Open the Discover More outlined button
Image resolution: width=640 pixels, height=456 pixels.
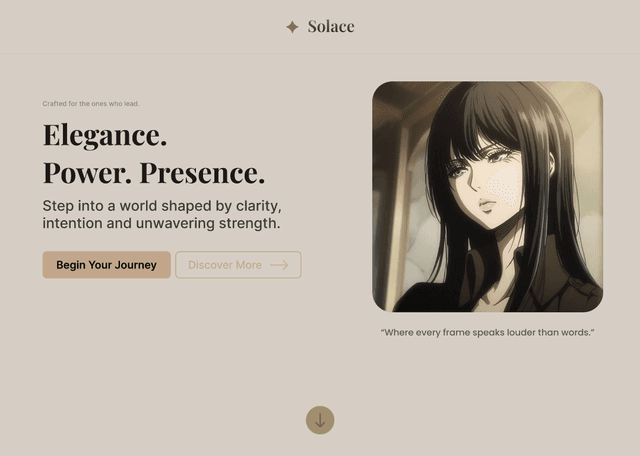238,265
